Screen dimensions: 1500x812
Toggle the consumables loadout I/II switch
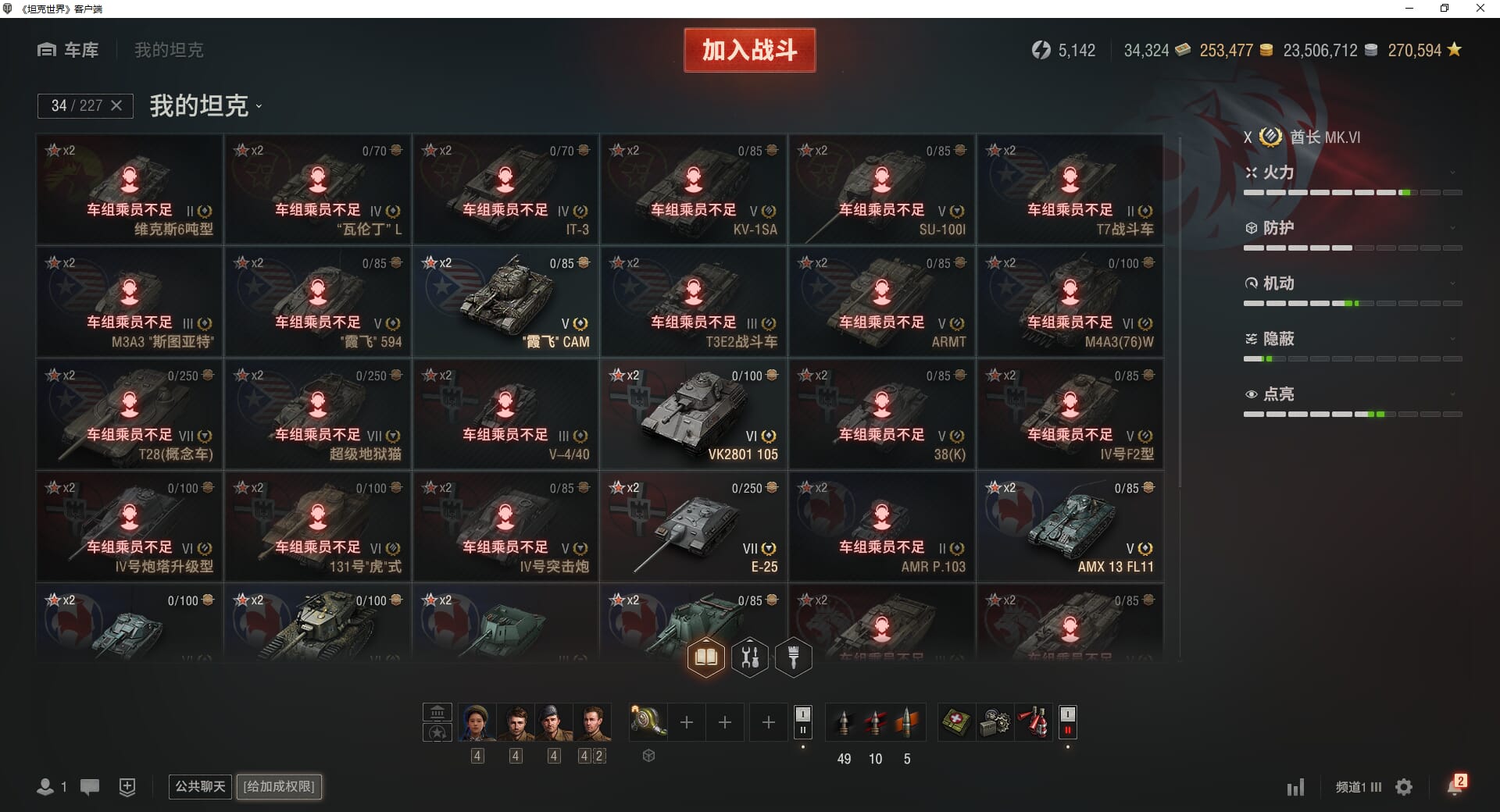pyautogui.click(x=1067, y=722)
